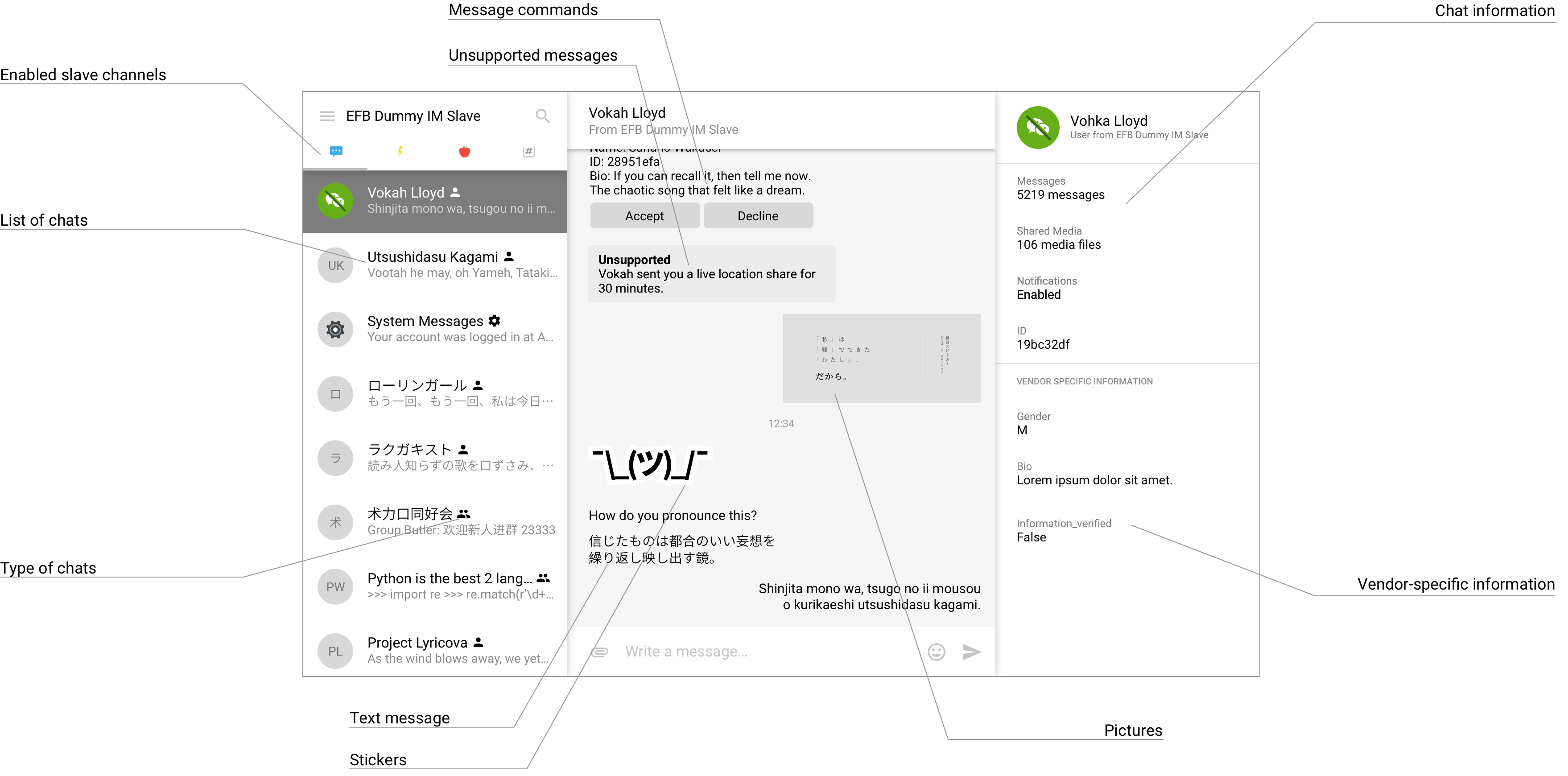The width and height of the screenshot is (1568, 776).
Task: Click the ID value 19bc32df
Action: [x=1043, y=344]
